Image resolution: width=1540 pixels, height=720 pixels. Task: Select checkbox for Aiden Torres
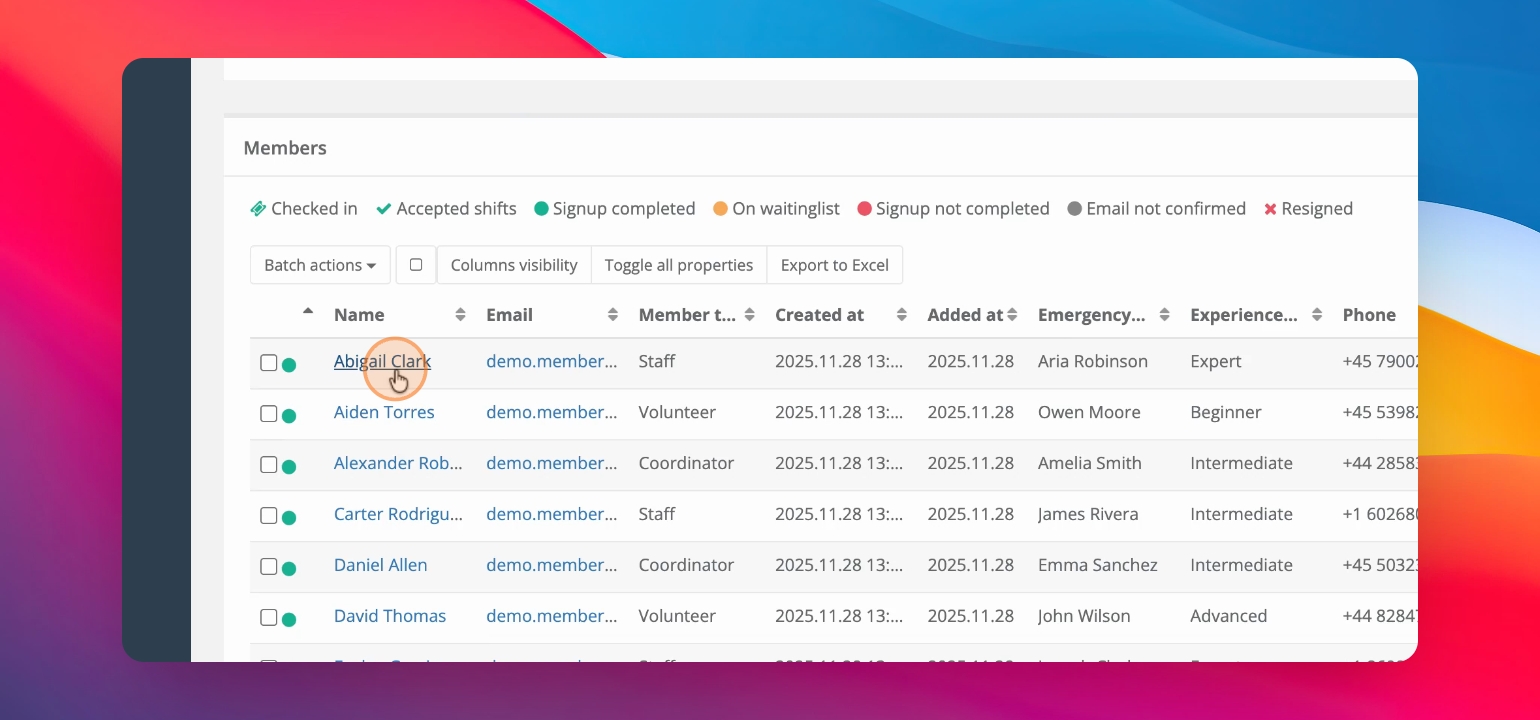268,414
